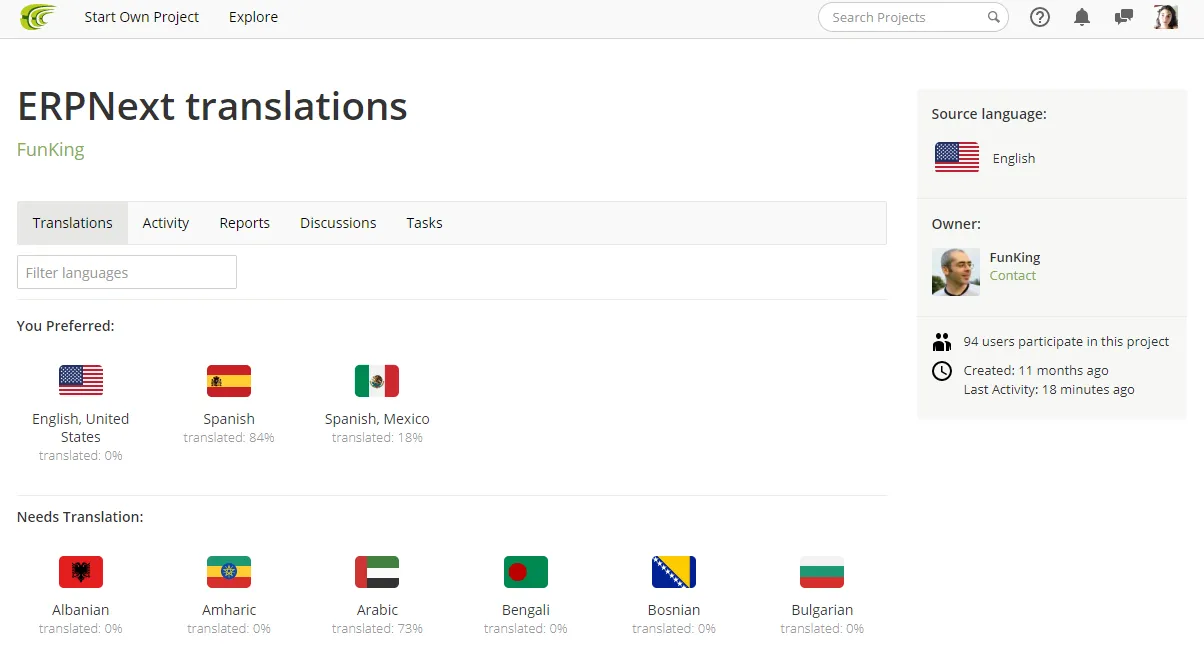This screenshot has width=1204, height=663.
Task: Click 'translated: 18%' under Spanish, Mexico
Action: pos(377,438)
